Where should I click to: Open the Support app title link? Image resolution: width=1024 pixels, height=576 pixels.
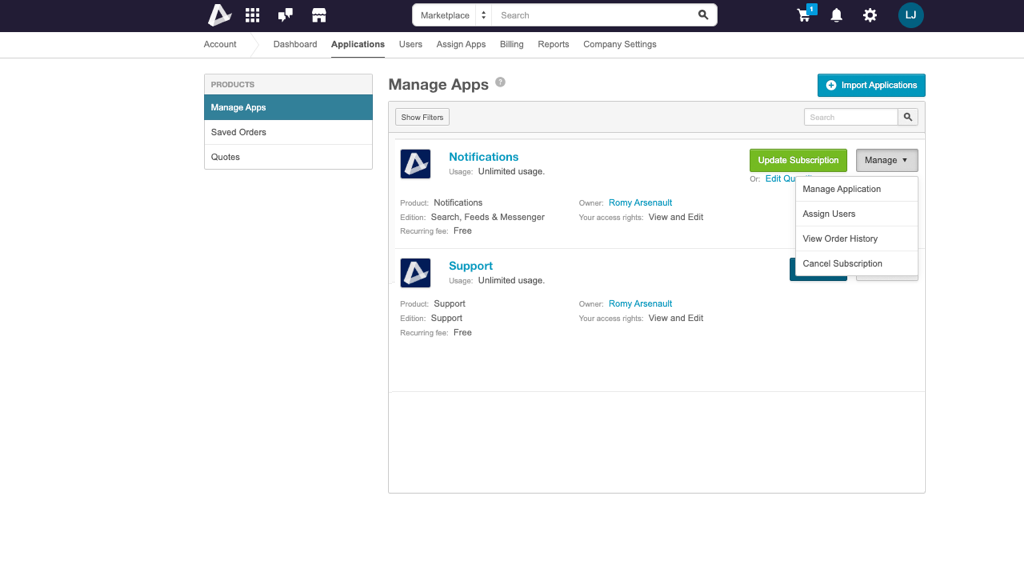(470, 266)
